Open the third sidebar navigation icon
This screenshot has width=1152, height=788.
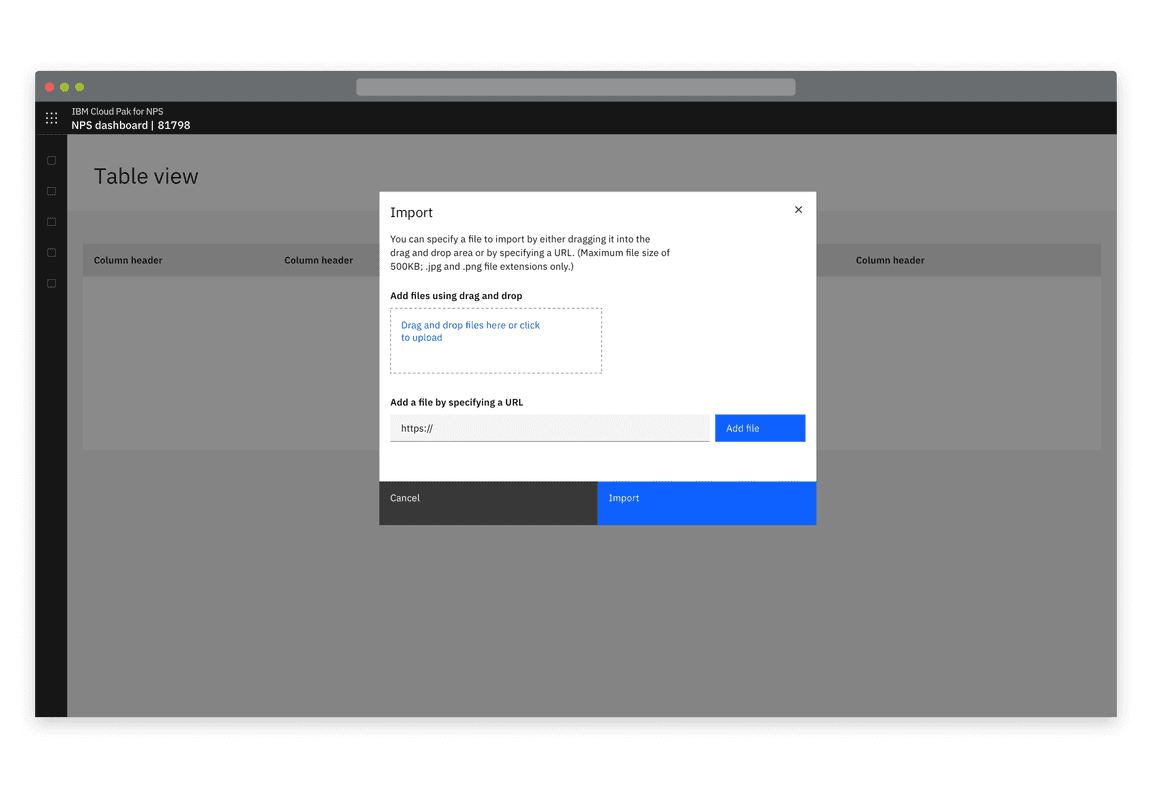[51, 222]
